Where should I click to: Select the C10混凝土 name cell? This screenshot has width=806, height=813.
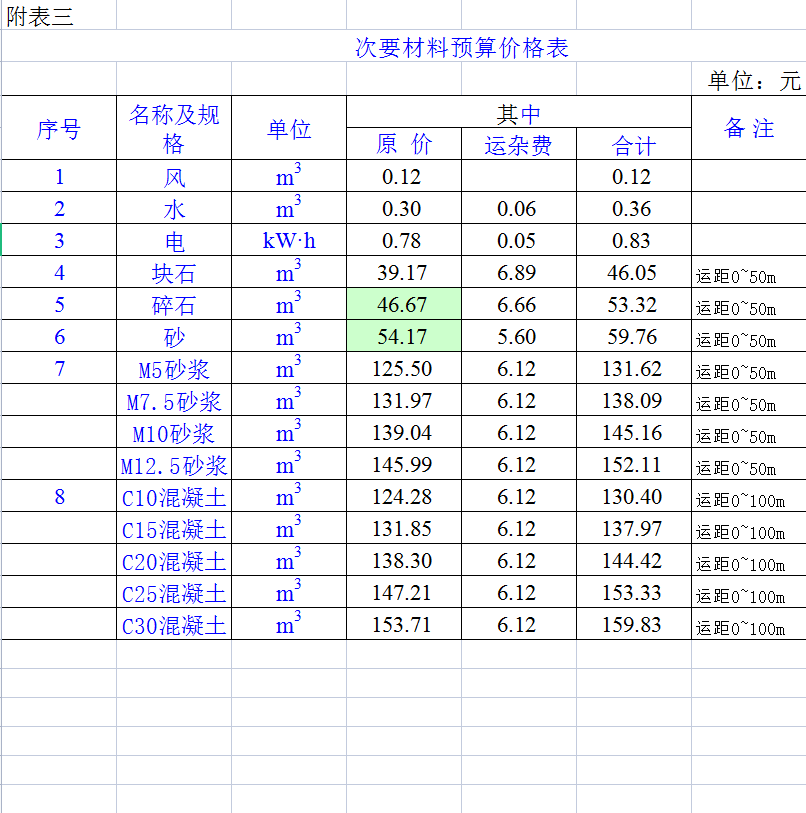pos(174,497)
